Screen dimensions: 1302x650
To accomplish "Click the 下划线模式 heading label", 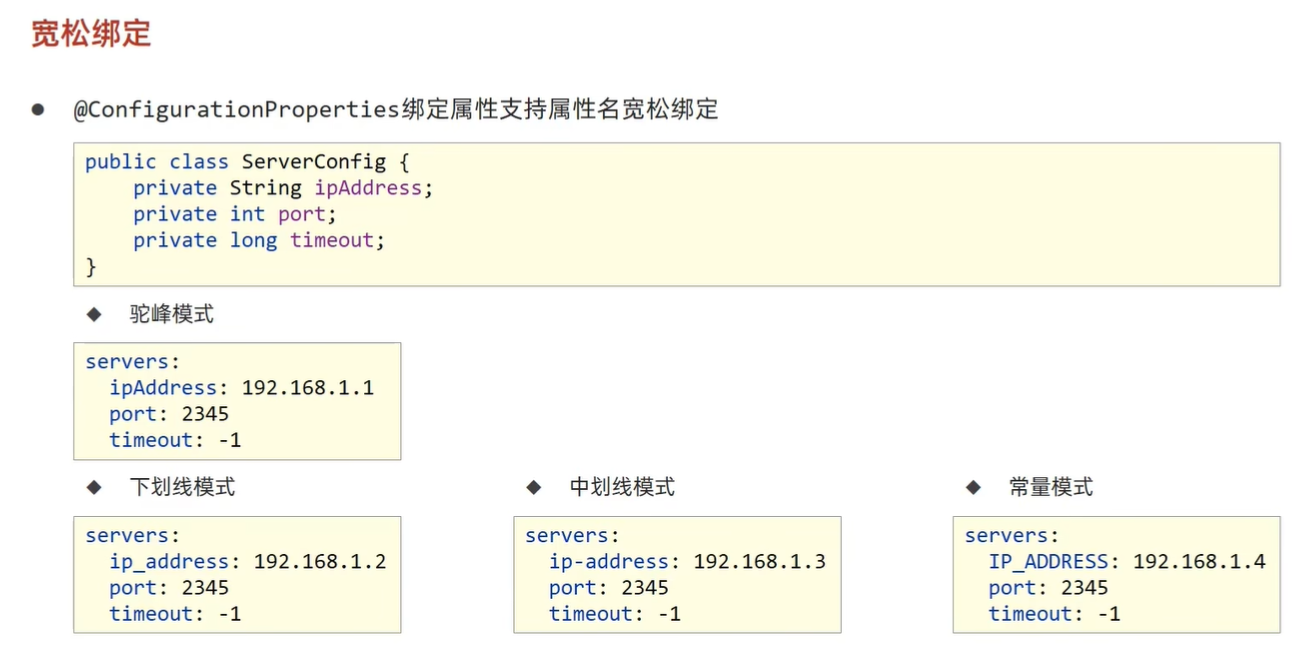I will pyautogui.click(x=182, y=487).
